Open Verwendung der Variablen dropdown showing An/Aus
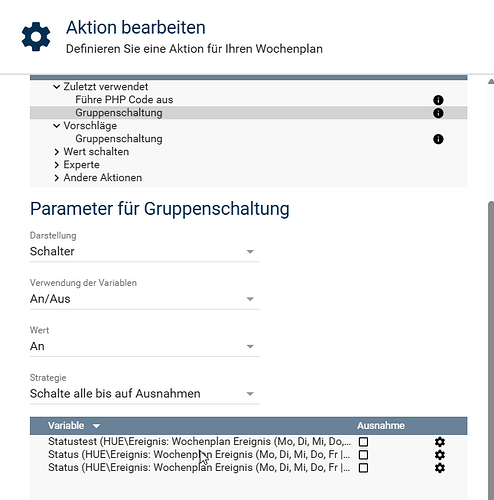This screenshot has height=500, width=494. coord(144,299)
